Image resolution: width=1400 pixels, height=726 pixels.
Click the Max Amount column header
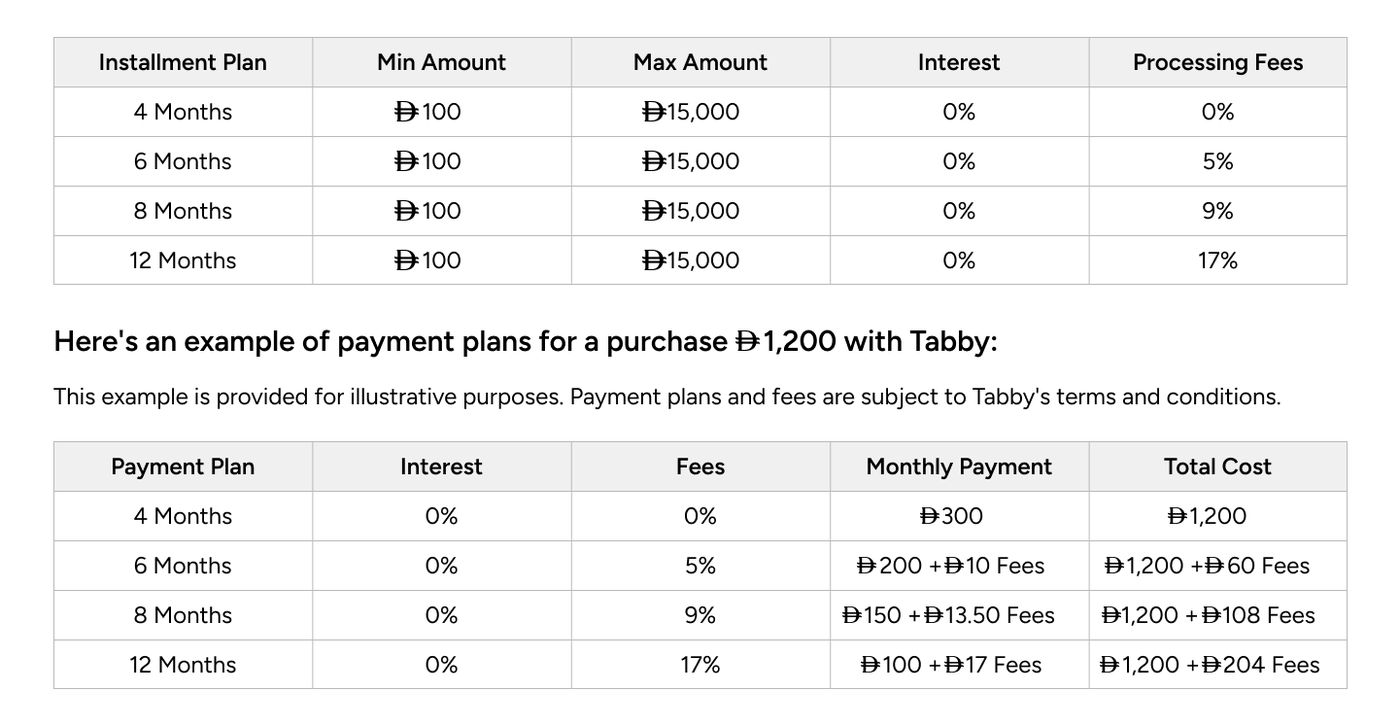(x=700, y=62)
